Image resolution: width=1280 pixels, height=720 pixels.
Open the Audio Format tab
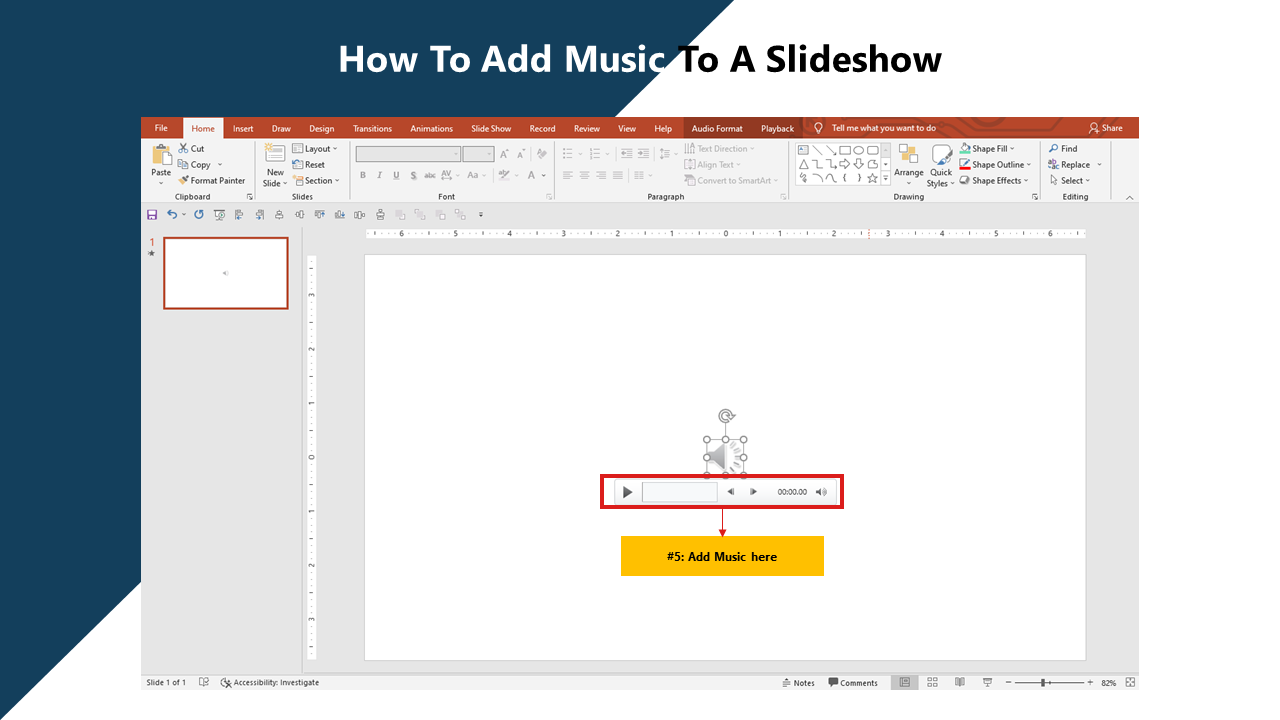coord(717,128)
